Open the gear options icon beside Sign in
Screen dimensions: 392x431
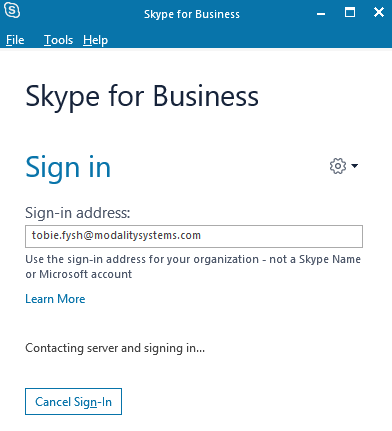pos(338,166)
